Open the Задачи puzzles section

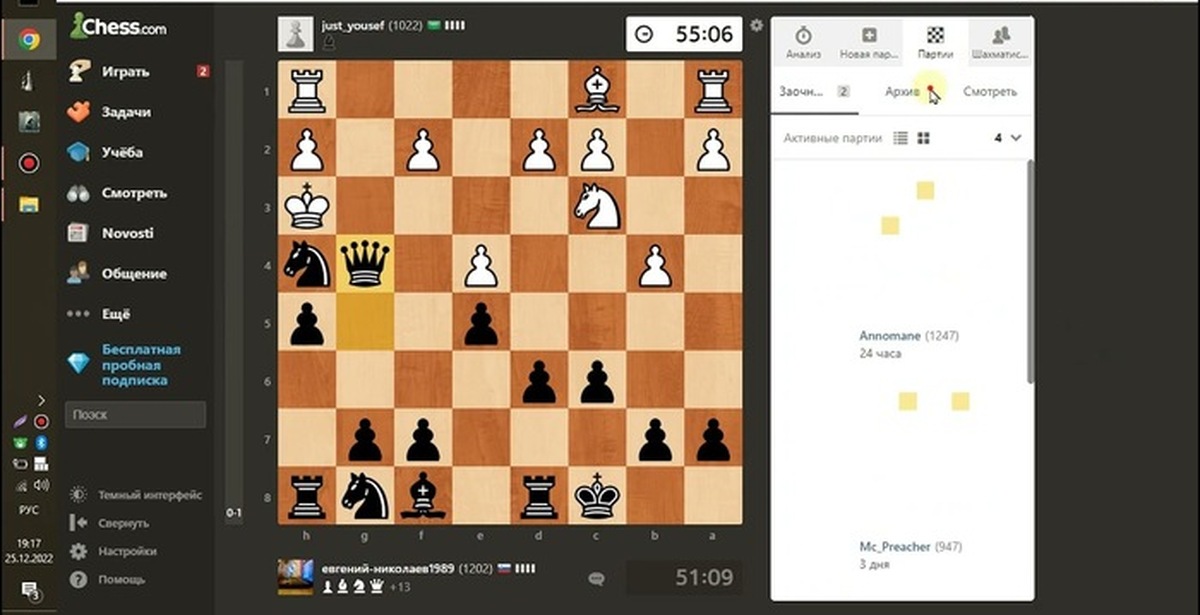(x=125, y=112)
